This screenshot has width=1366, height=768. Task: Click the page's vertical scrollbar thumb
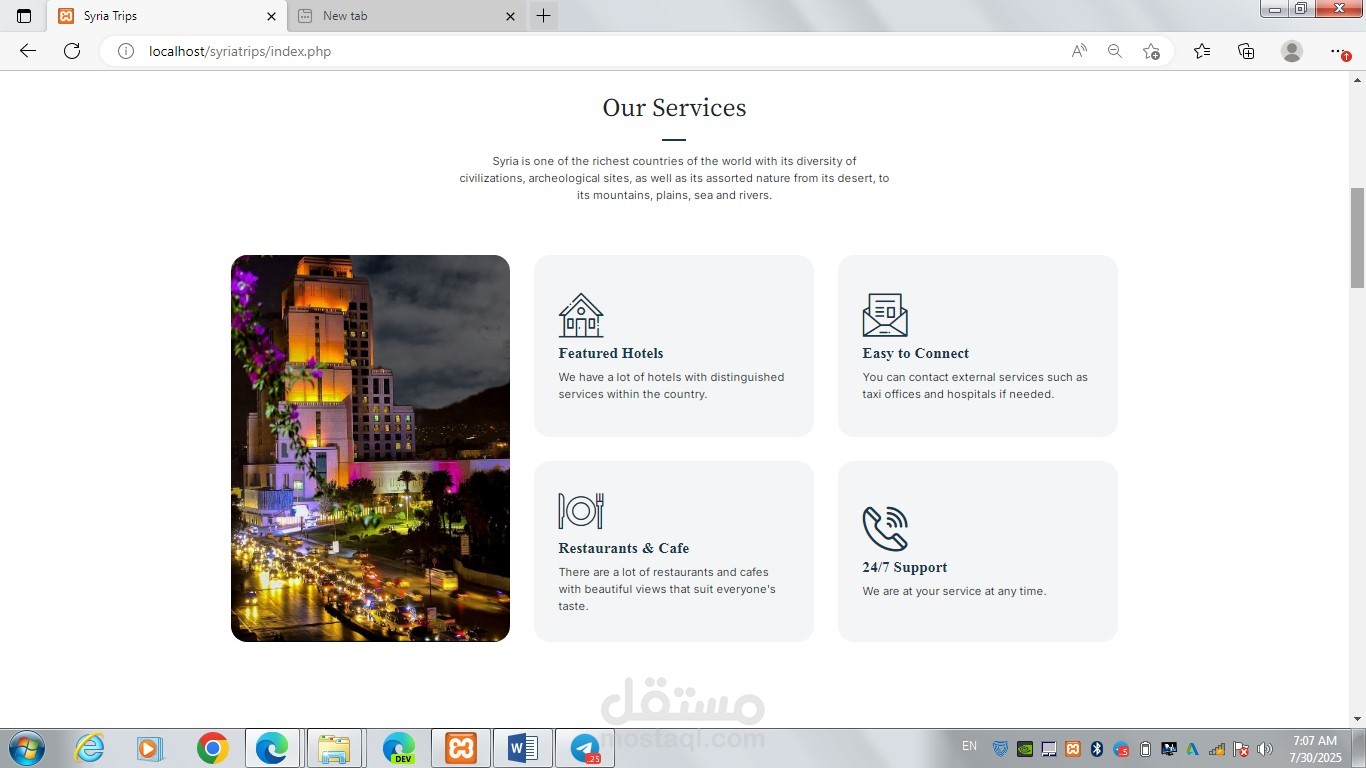click(1357, 237)
